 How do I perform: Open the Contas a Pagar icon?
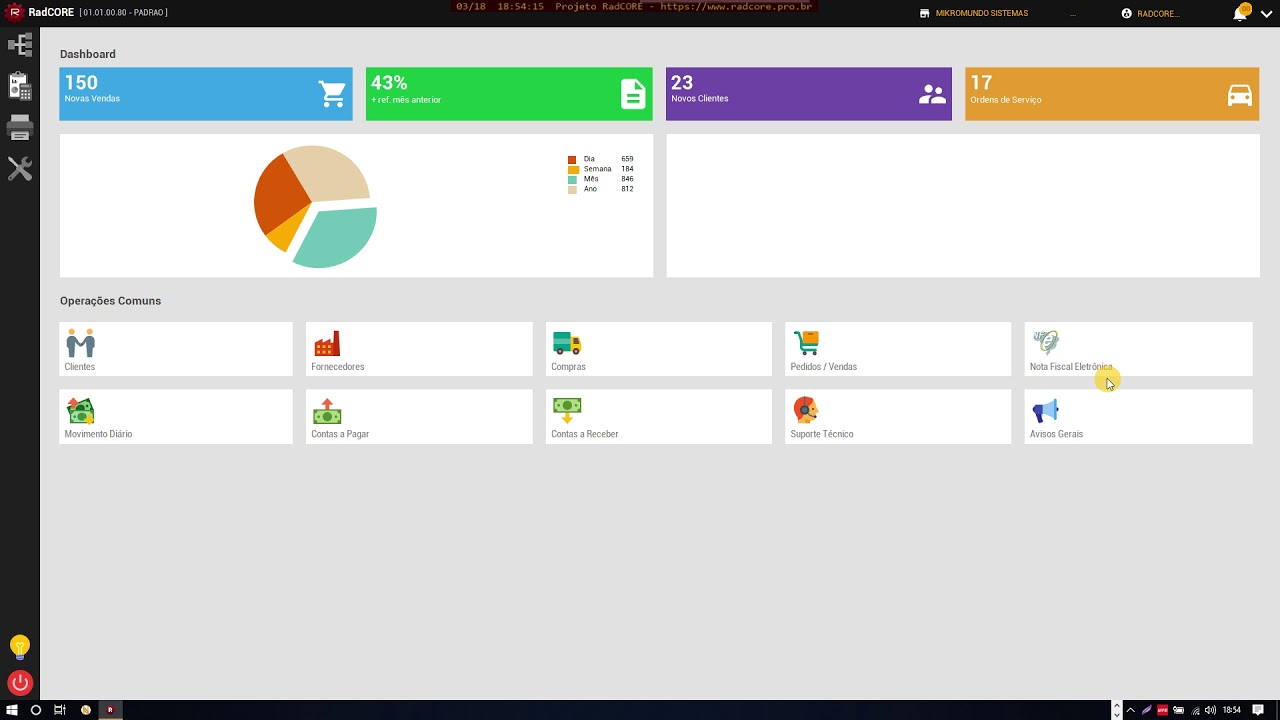[x=327, y=411]
